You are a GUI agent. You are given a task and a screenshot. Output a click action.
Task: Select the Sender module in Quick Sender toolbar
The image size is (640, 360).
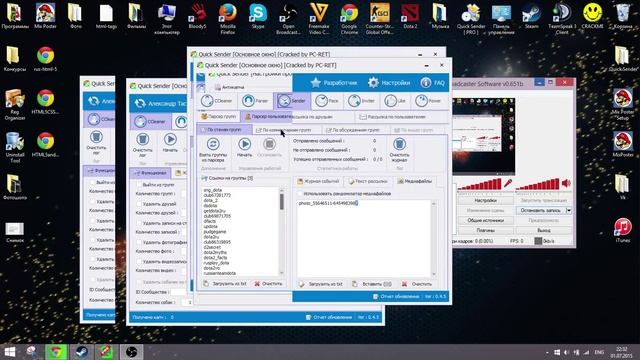[x=292, y=101]
